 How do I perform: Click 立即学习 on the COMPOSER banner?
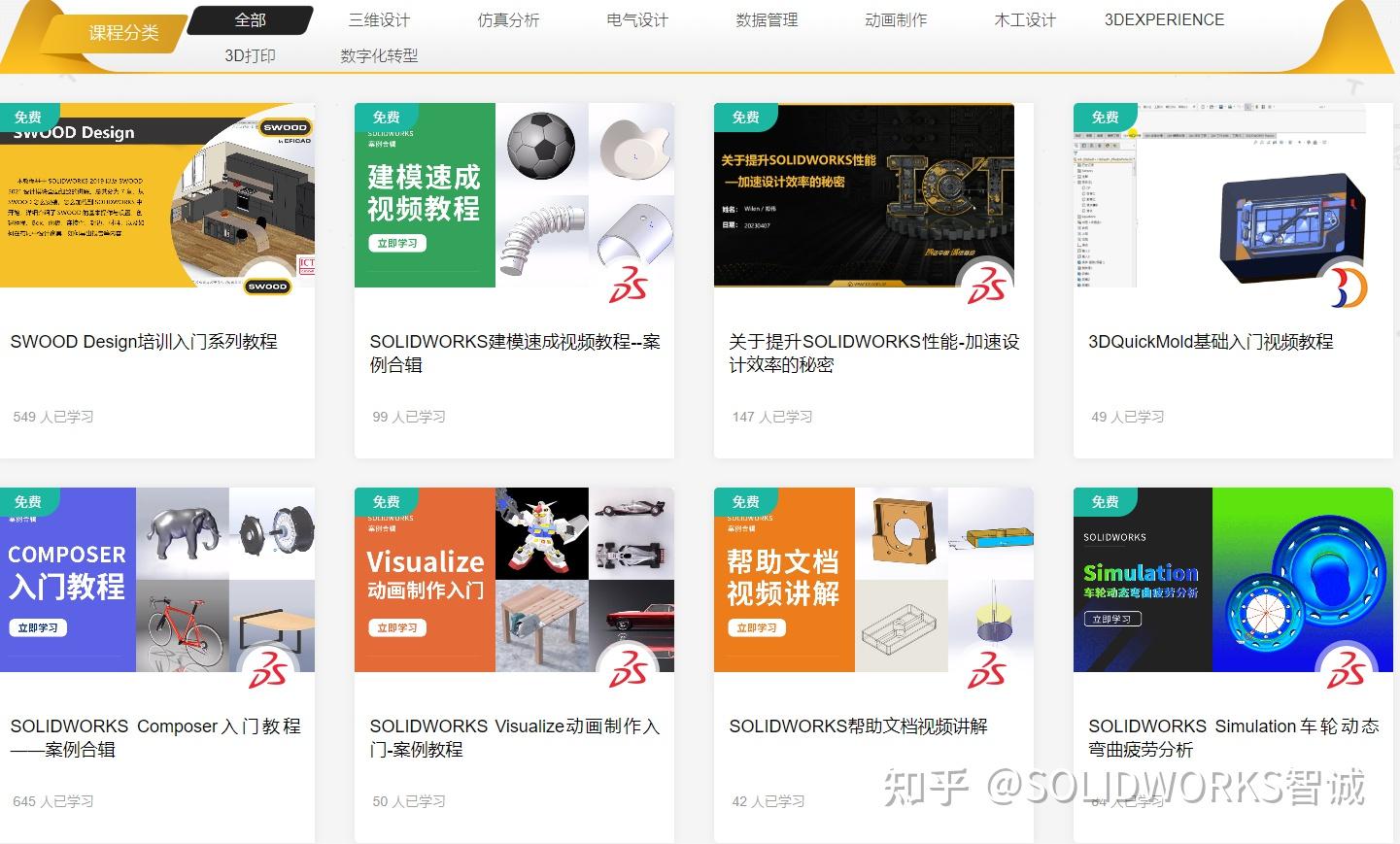point(37,628)
